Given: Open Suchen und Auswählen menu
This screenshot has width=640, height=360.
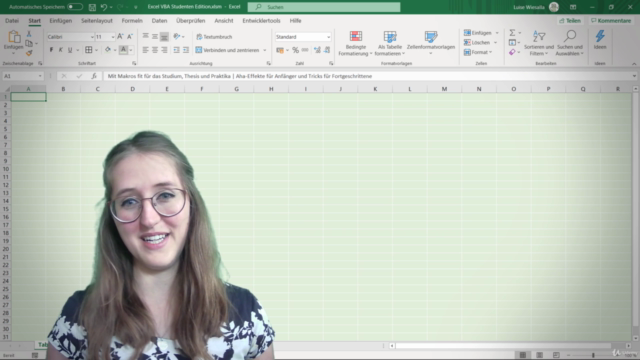Looking at the screenshot, I should click(570, 43).
